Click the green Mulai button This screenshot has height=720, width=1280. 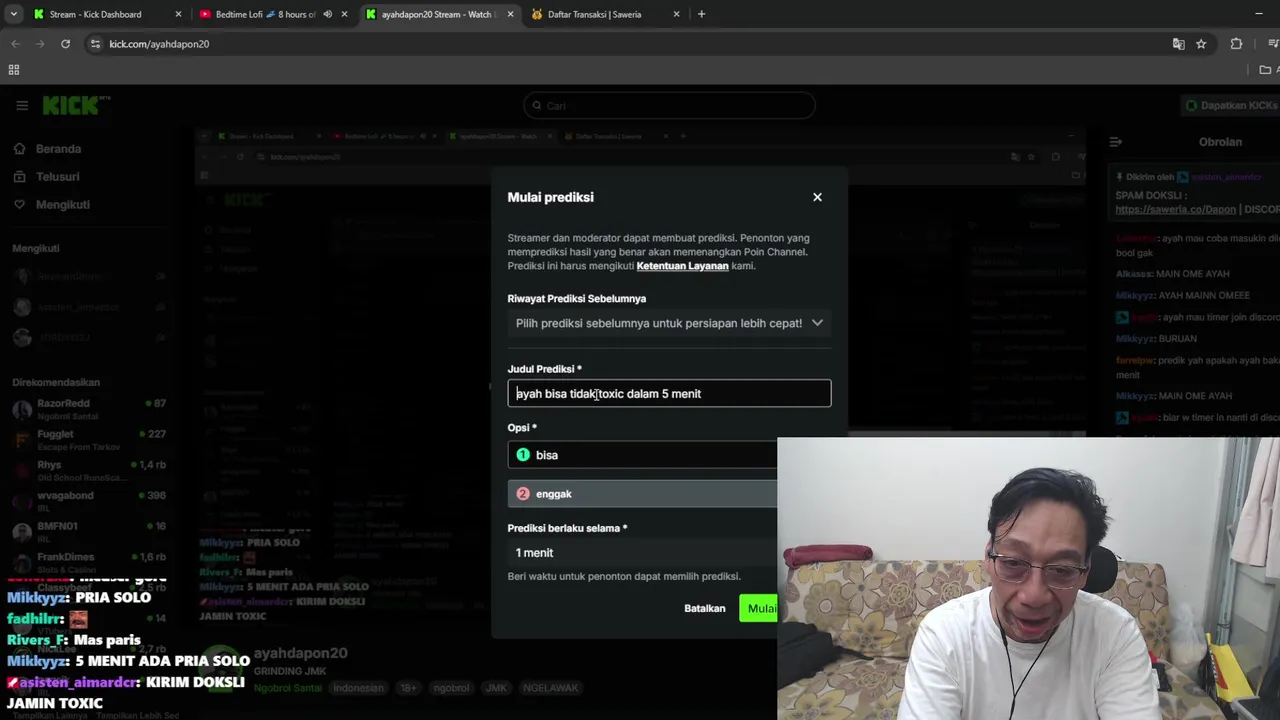point(759,608)
